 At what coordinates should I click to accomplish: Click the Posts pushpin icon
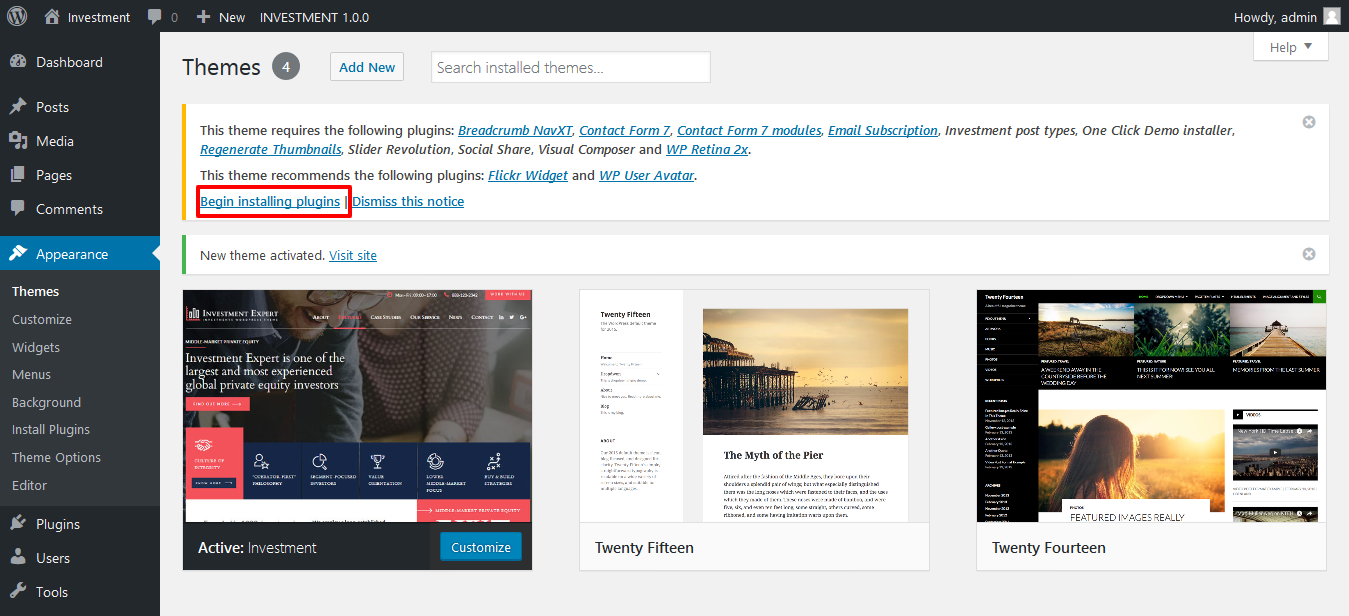coord(18,107)
